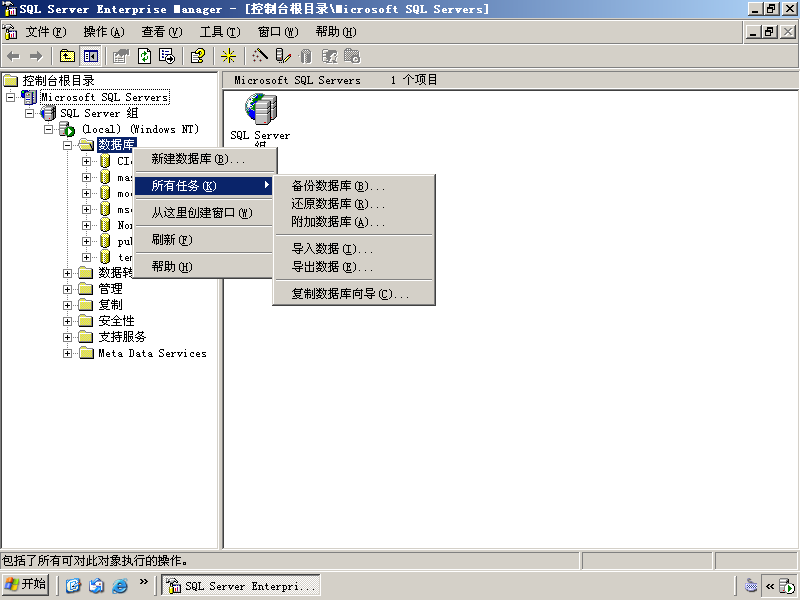This screenshot has width=800, height=600.
Task: Click the Forward arrow toolbar icon
Action: coord(36,56)
